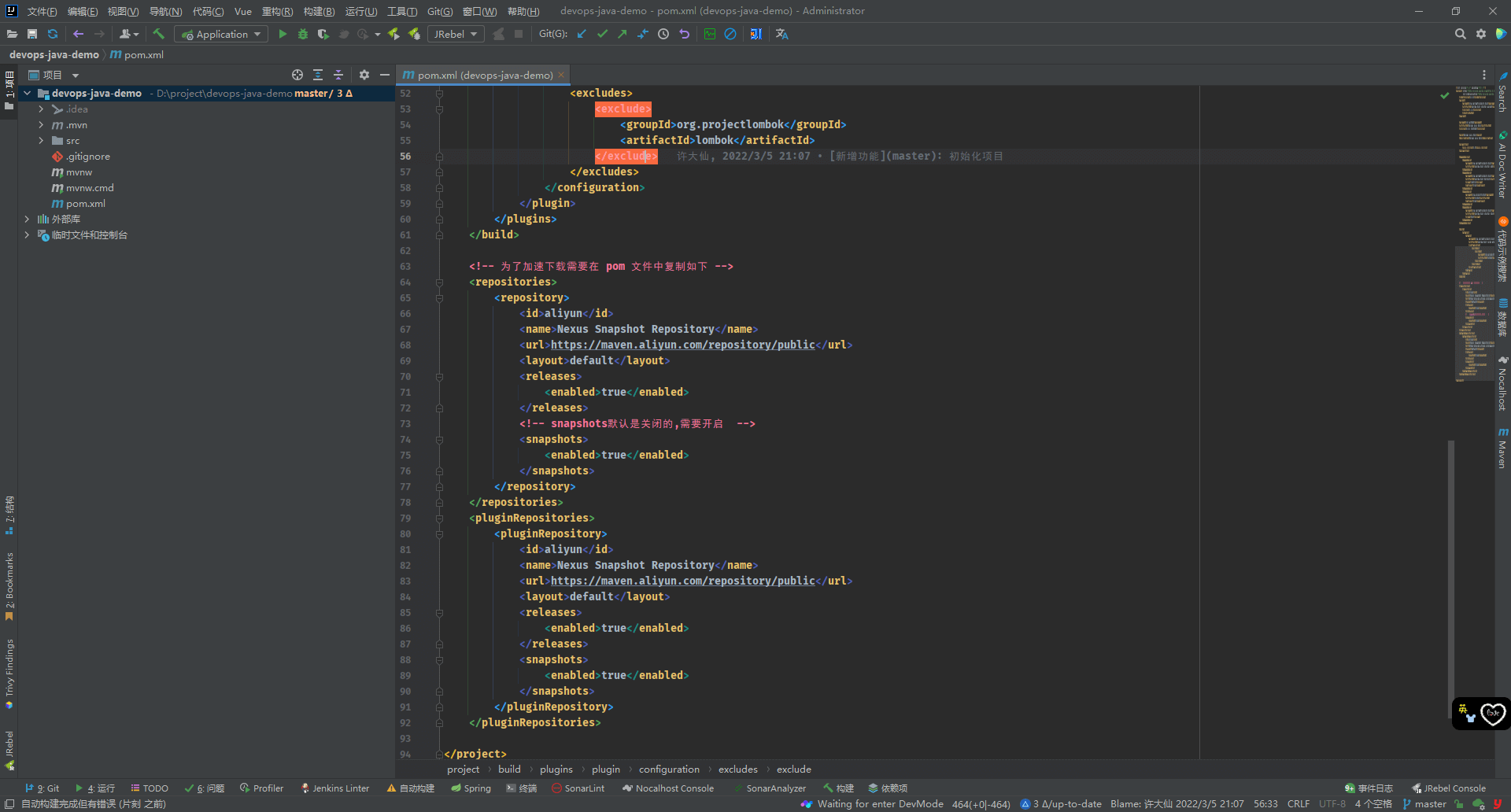Start debugging with green bug icon
Viewport: 1511px width, 812px height.
[x=302, y=34]
